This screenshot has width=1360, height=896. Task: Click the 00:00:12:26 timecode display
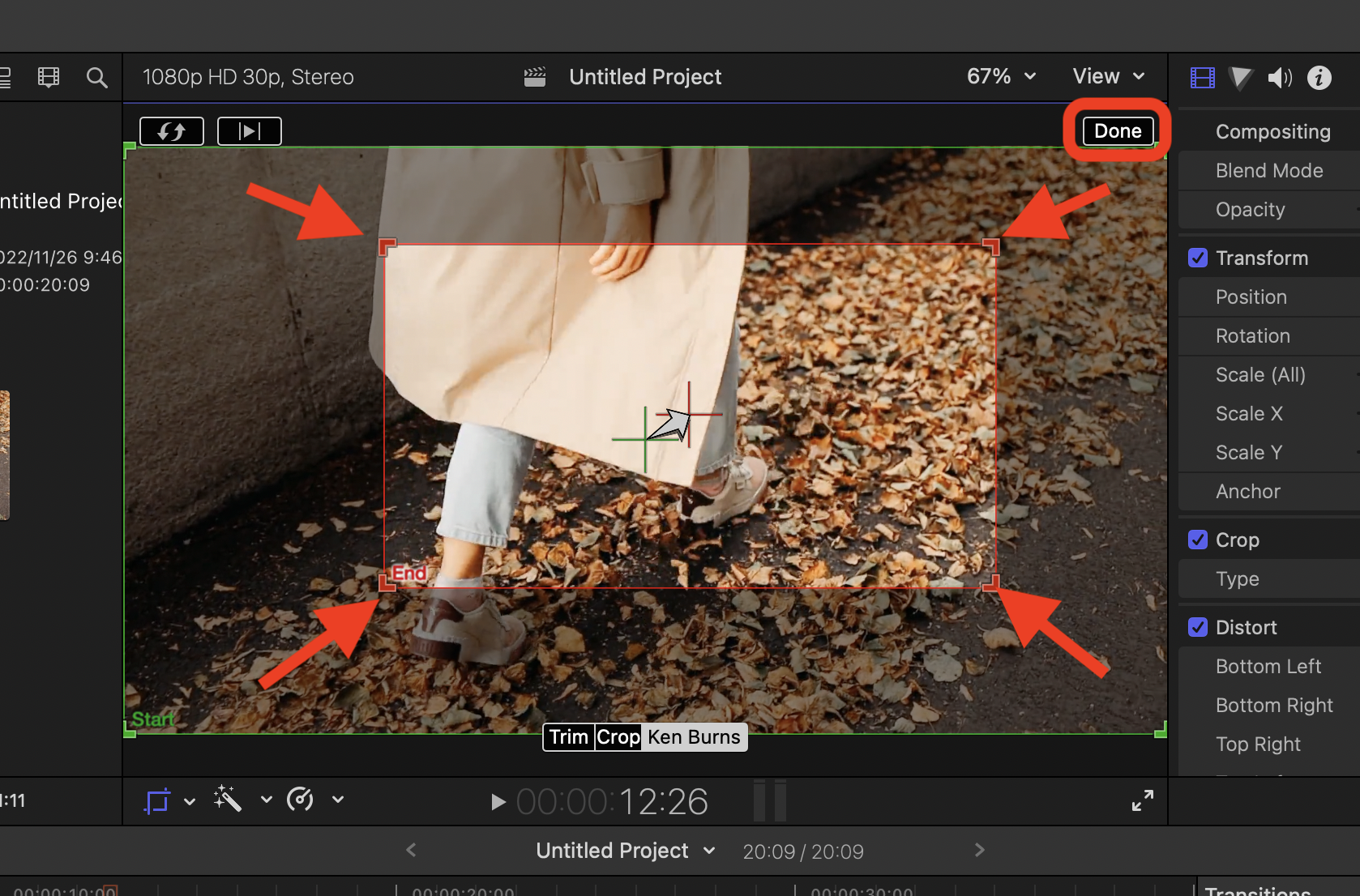612,802
